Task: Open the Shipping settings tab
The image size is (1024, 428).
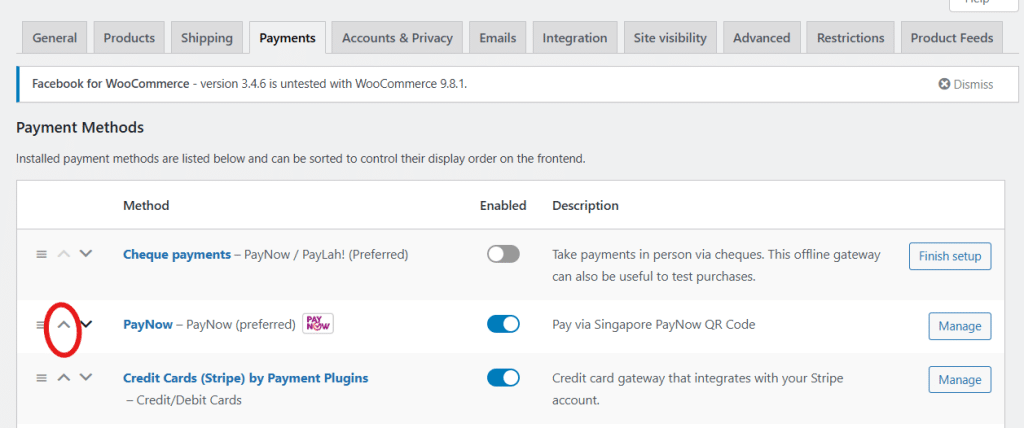Action: point(207,38)
